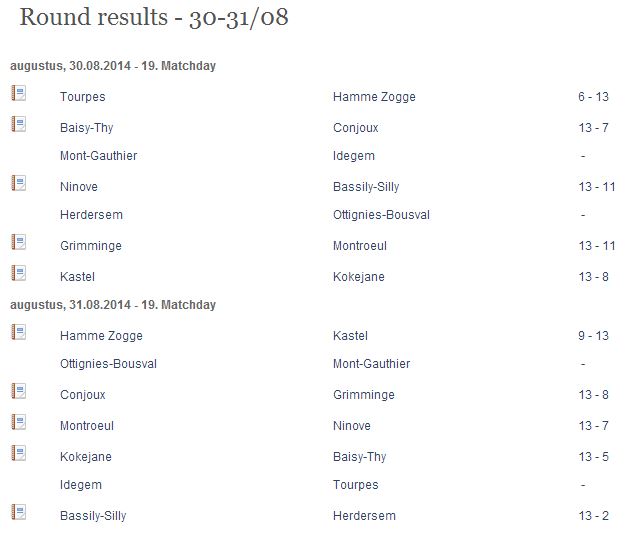Viewport: 637px width, 544px height.
Task: Open match report icon for Bassily-Silly vs Herdersem
Action: pyautogui.click(x=19, y=512)
